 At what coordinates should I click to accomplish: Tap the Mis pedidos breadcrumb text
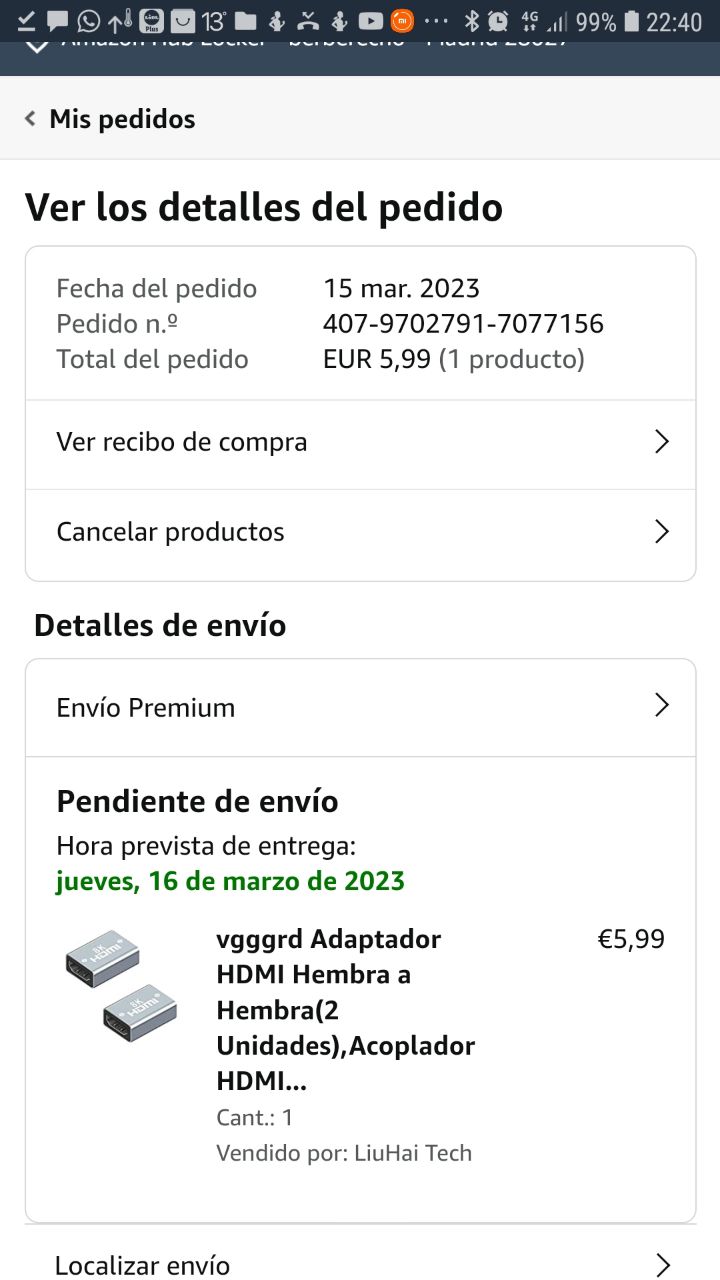[122, 119]
